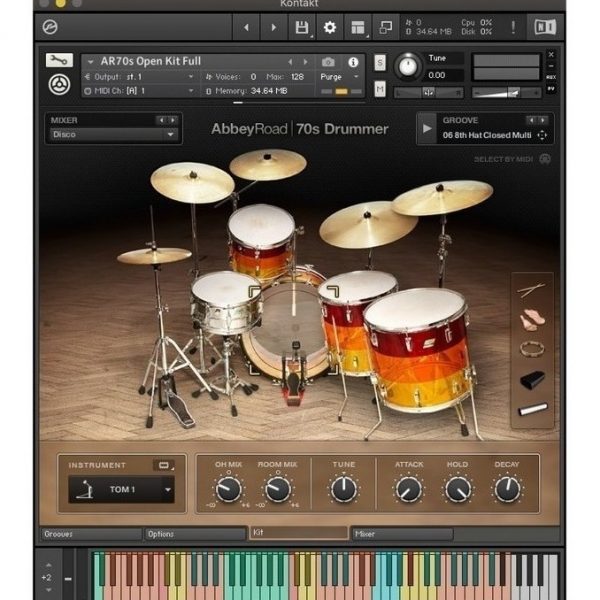Select the hand claps percussion icon
Screen dimensions: 600x600
click(x=532, y=320)
